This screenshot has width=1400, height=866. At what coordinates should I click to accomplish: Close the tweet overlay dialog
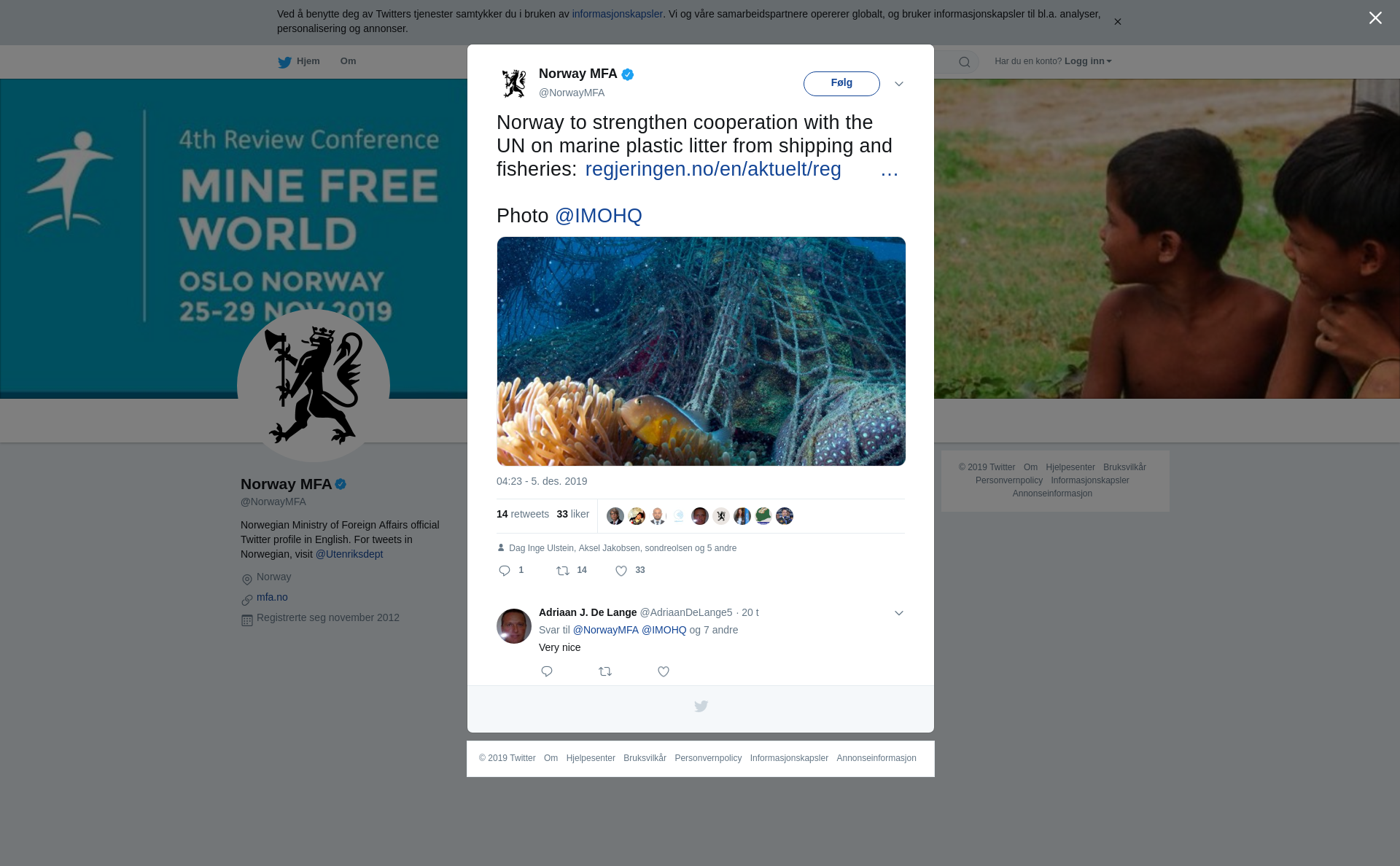click(1375, 18)
